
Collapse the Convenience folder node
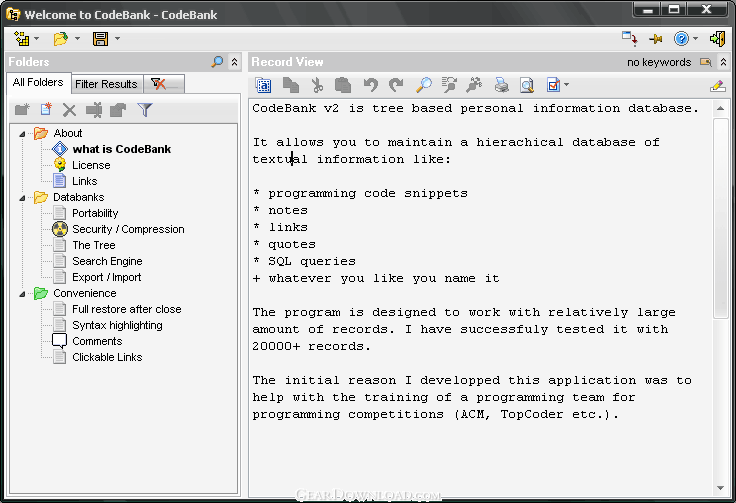tap(22, 294)
